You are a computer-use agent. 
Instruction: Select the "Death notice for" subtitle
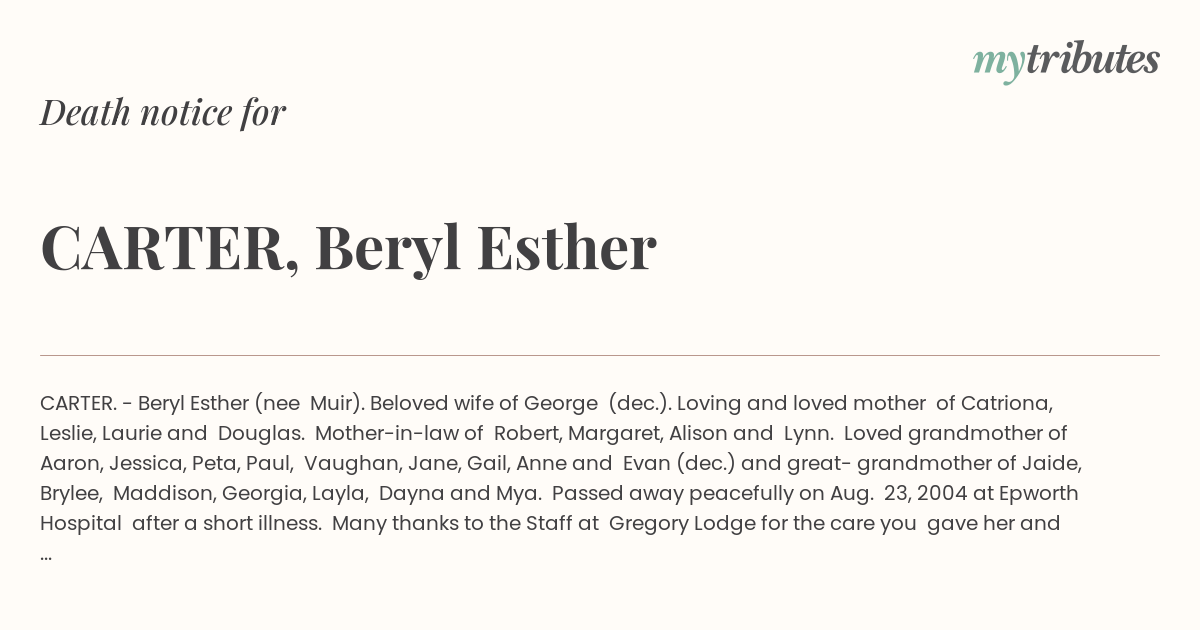coord(163,113)
